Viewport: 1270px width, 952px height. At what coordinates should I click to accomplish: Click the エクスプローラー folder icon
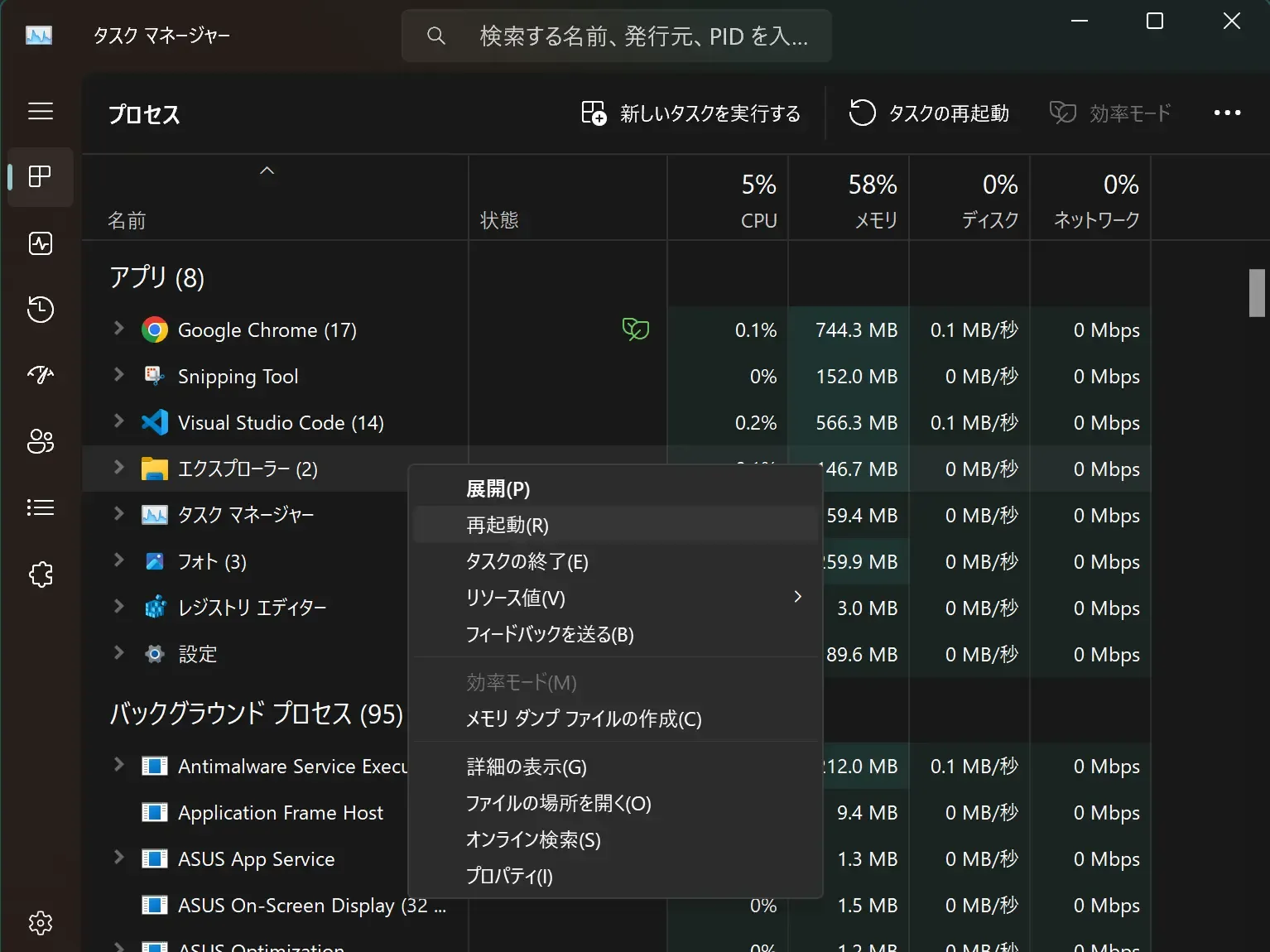[x=155, y=469]
